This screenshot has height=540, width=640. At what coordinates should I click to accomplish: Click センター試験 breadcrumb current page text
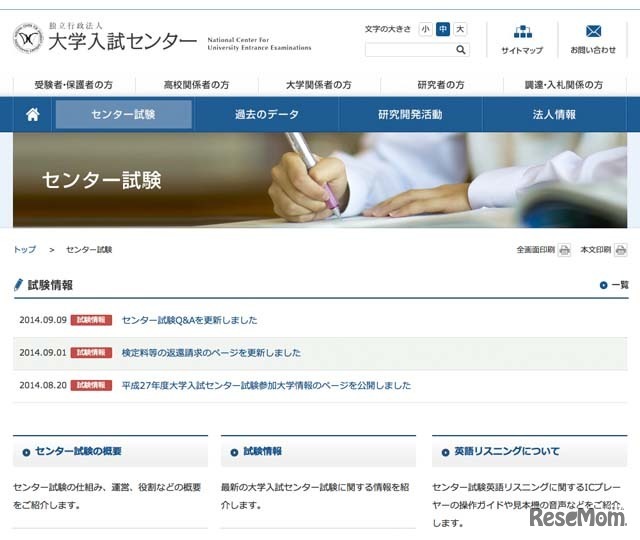coord(89,249)
